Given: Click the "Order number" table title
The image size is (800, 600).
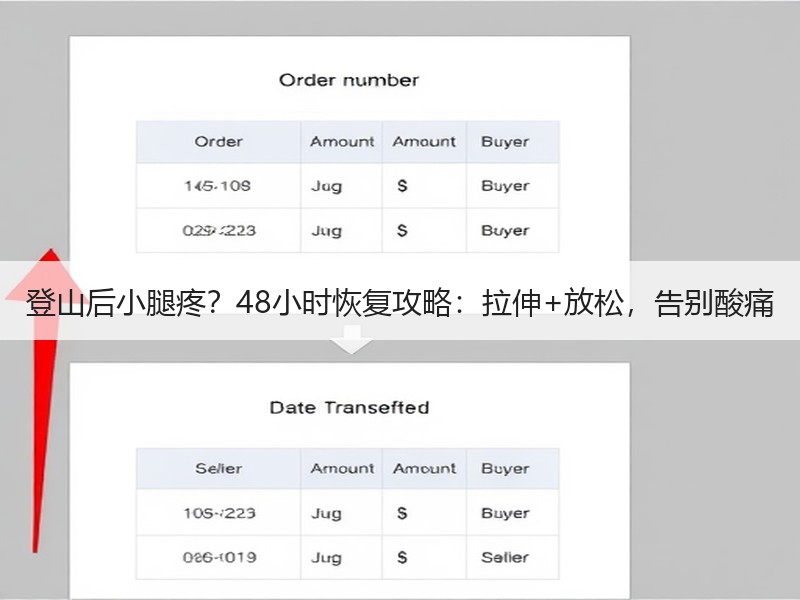Looking at the screenshot, I should click(x=349, y=80).
